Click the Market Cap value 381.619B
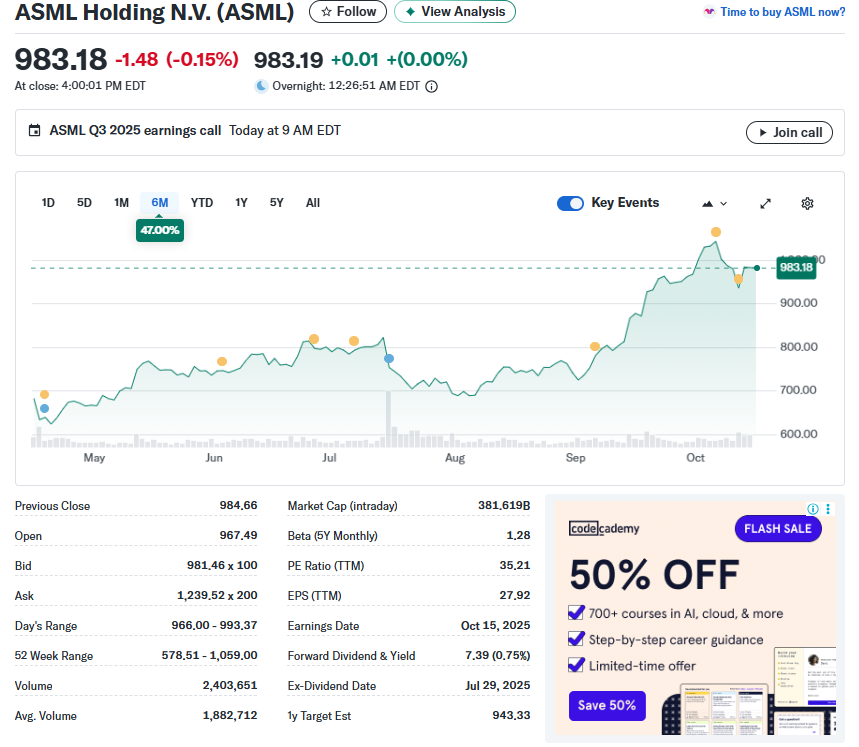This screenshot has height=747, width=859. click(504, 505)
